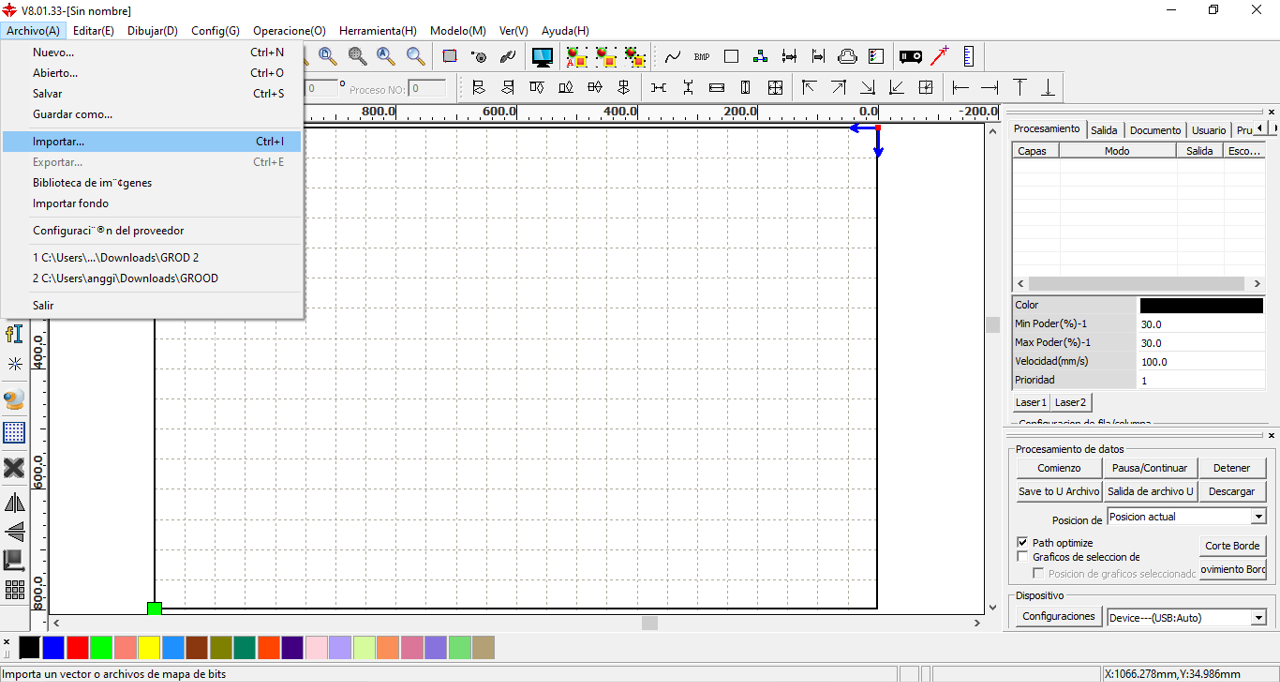The height and width of the screenshot is (682, 1280).
Task: Click the asterisk point tool icon
Action: pyautogui.click(x=14, y=364)
